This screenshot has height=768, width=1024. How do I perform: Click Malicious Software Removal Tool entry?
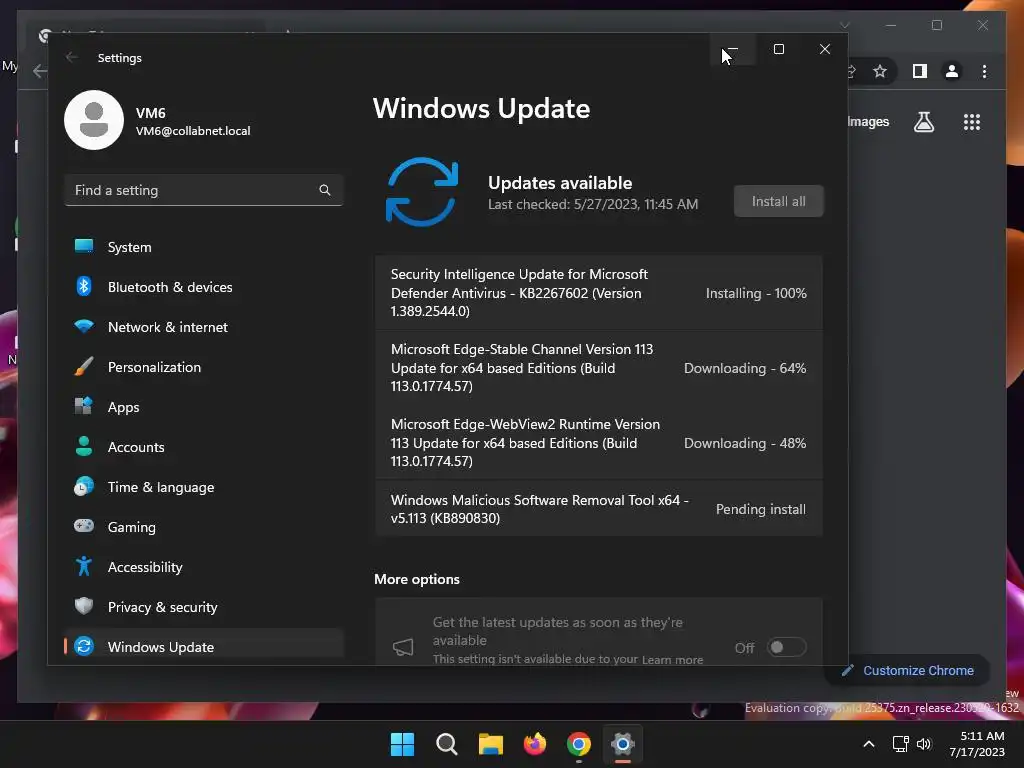[x=598, y=509]
